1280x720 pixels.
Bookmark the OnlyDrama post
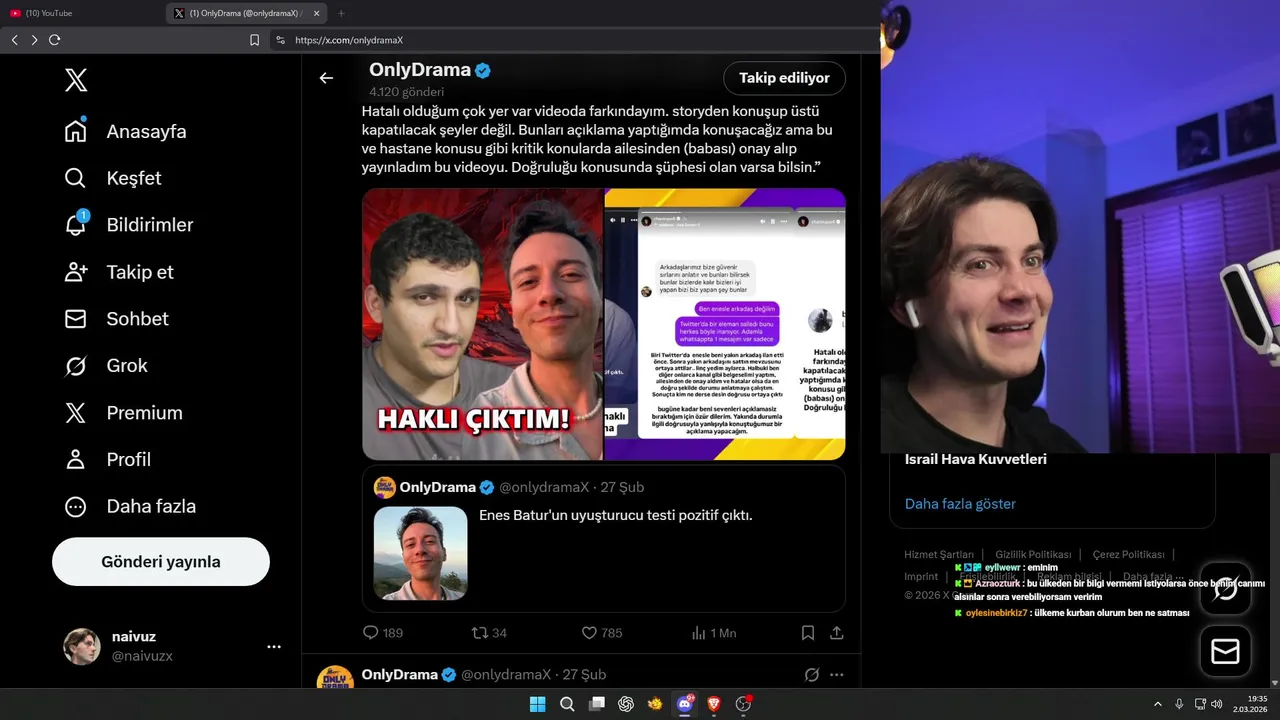click(808, 633)
